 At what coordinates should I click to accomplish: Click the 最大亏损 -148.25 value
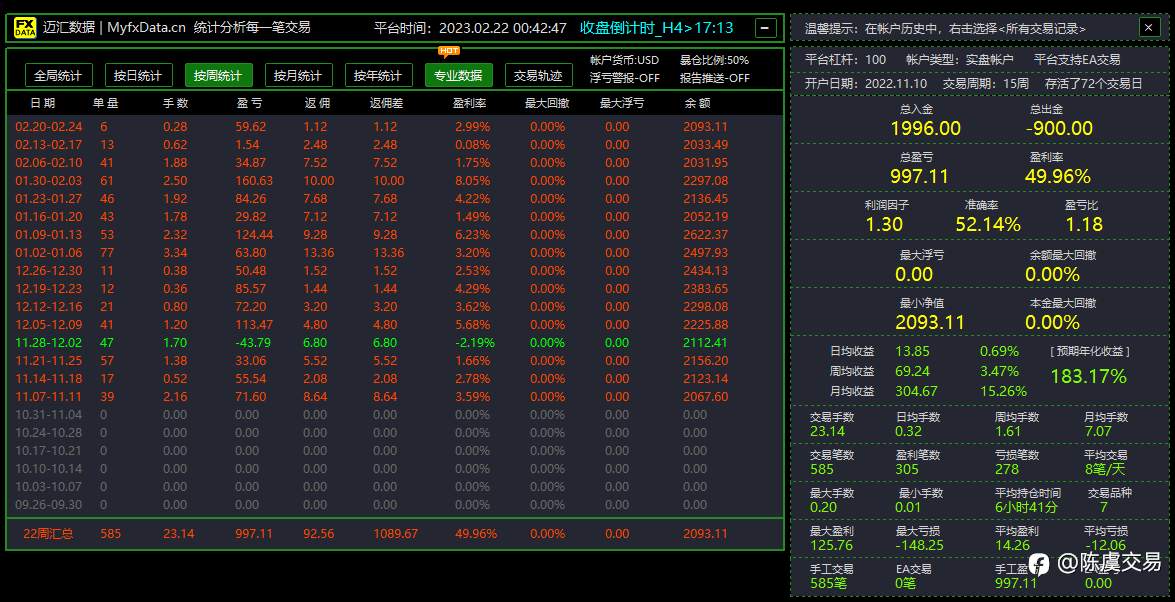point(919,545)
